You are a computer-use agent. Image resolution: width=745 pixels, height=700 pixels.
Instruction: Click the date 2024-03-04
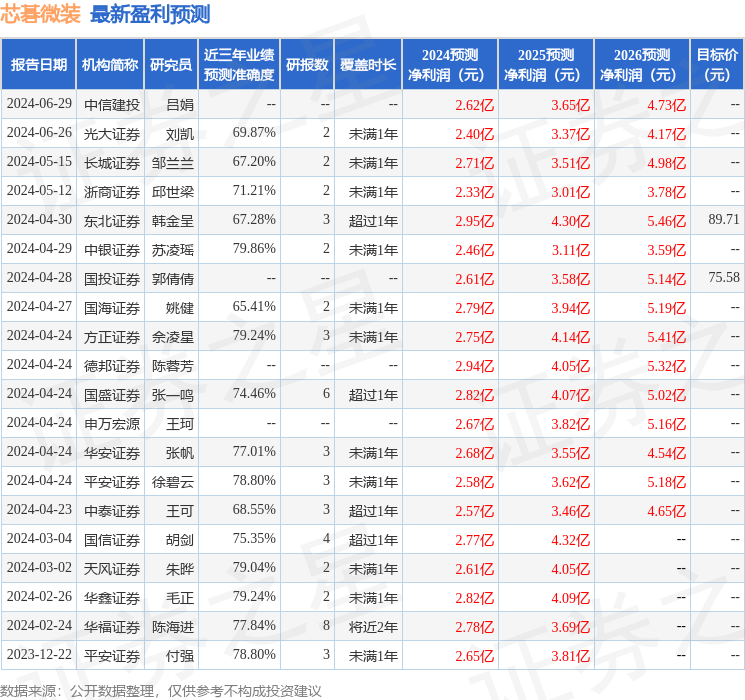pos(39,538)
